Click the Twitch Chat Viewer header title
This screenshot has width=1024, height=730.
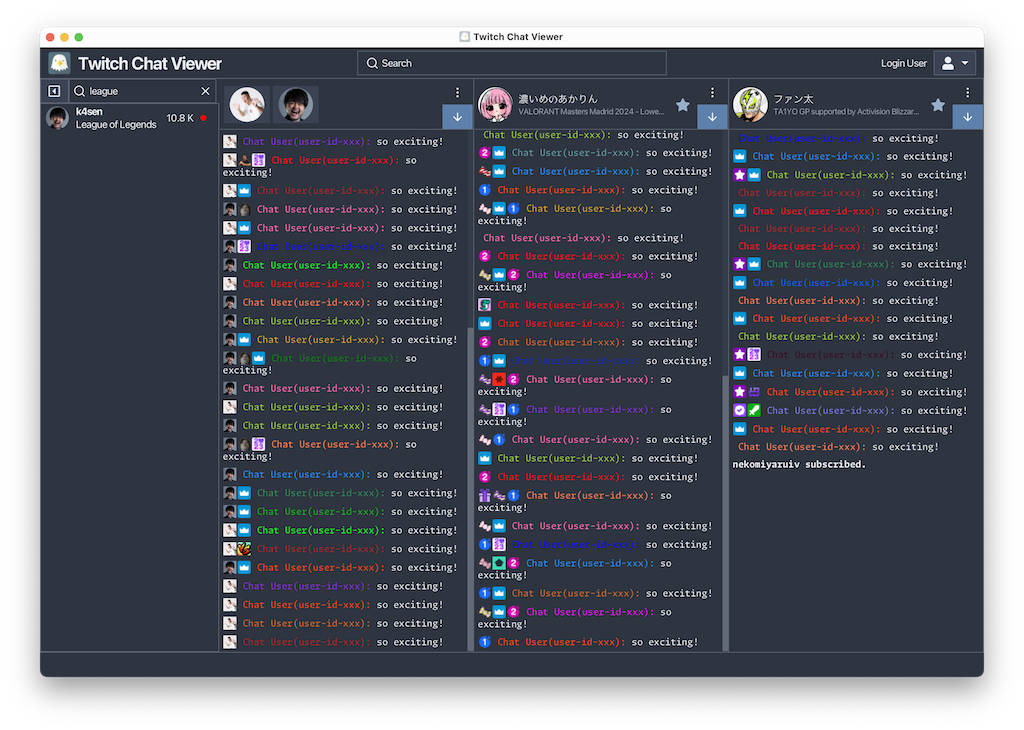150,63
